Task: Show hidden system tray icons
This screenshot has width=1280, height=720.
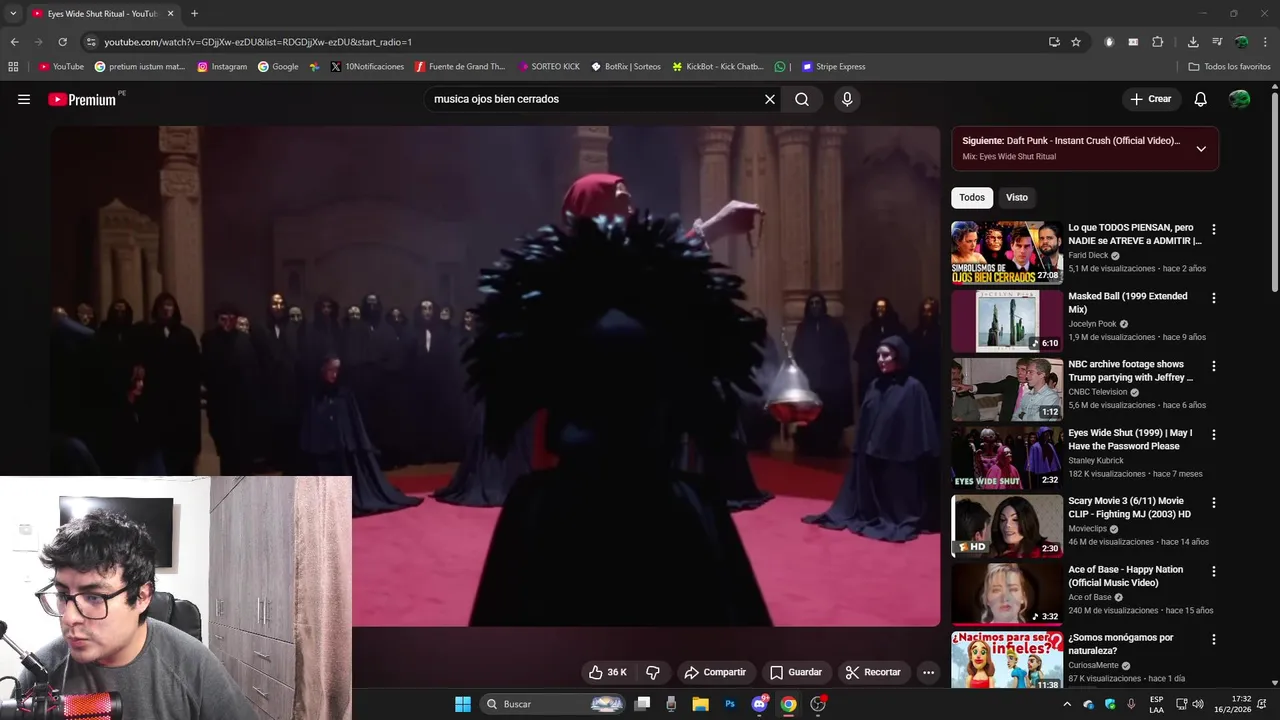Action: pyautogui.click(x=1067, y=704)
